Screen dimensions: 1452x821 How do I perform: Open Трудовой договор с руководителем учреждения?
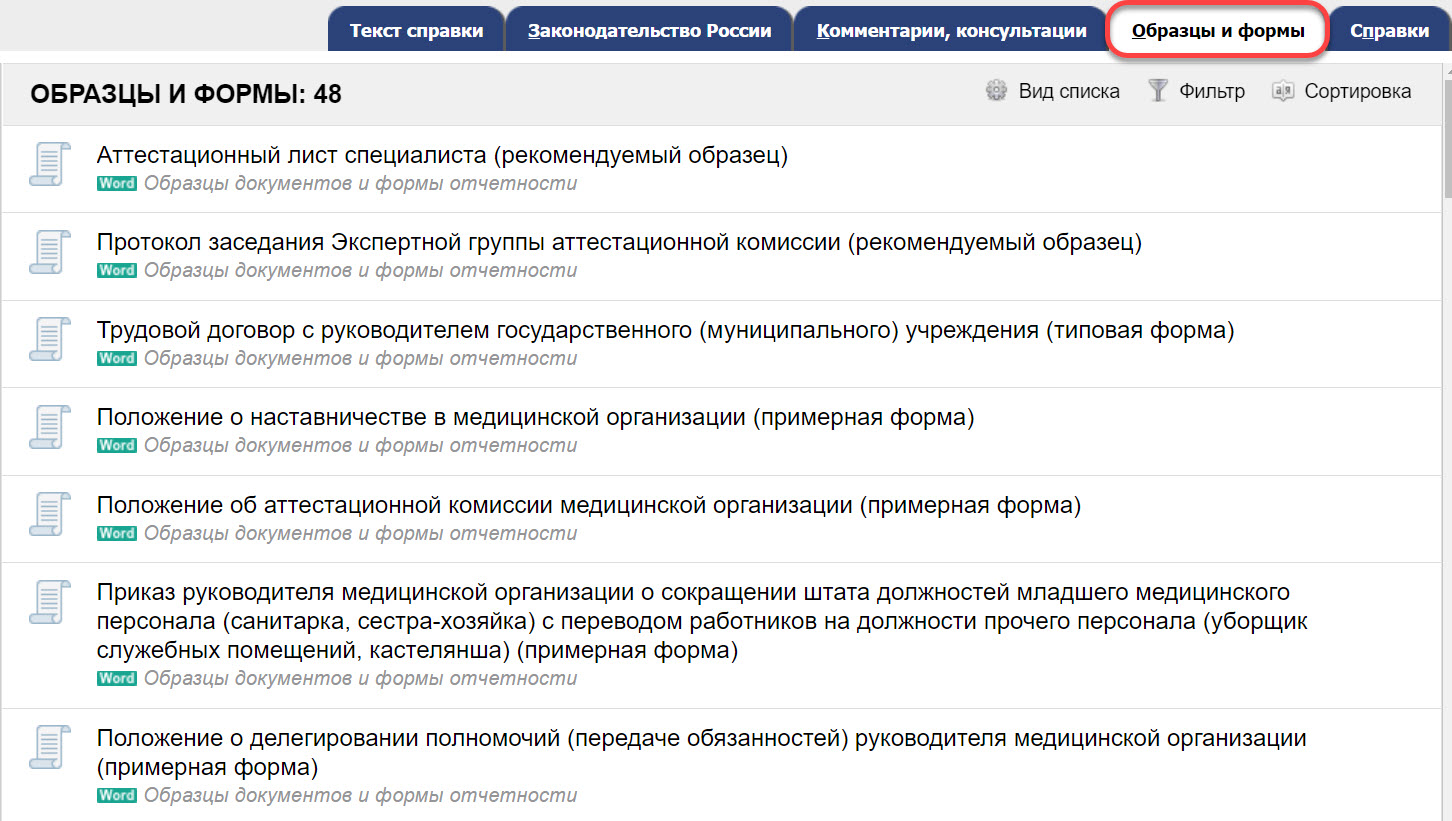665,330
